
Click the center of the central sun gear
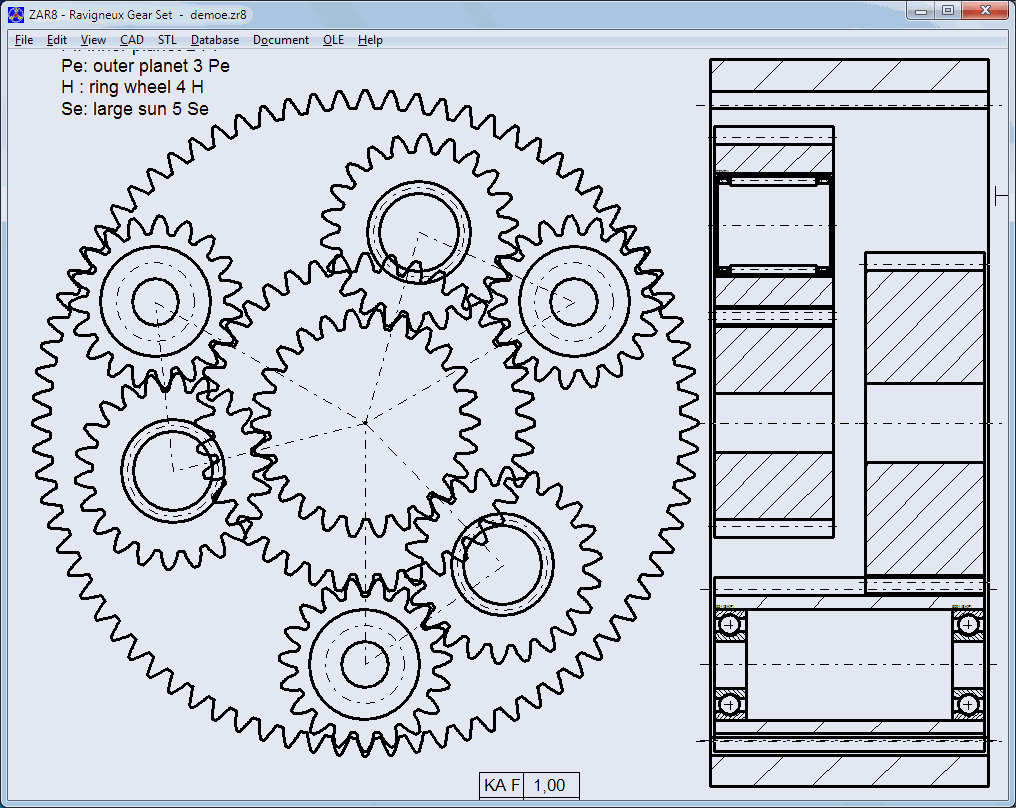click(x=366, y=423)
